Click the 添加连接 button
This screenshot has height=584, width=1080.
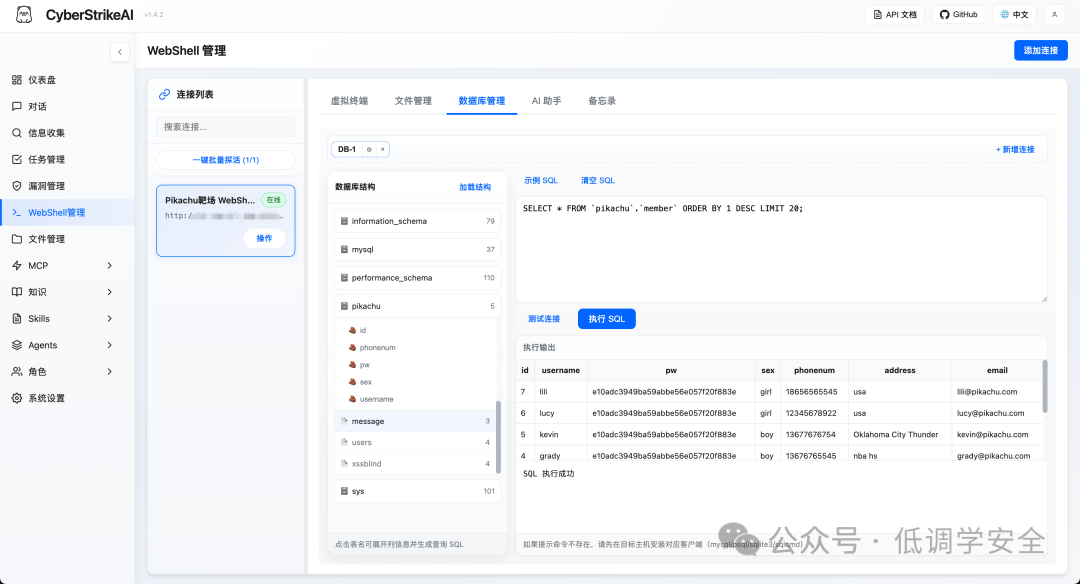(x=1041, y=50)
